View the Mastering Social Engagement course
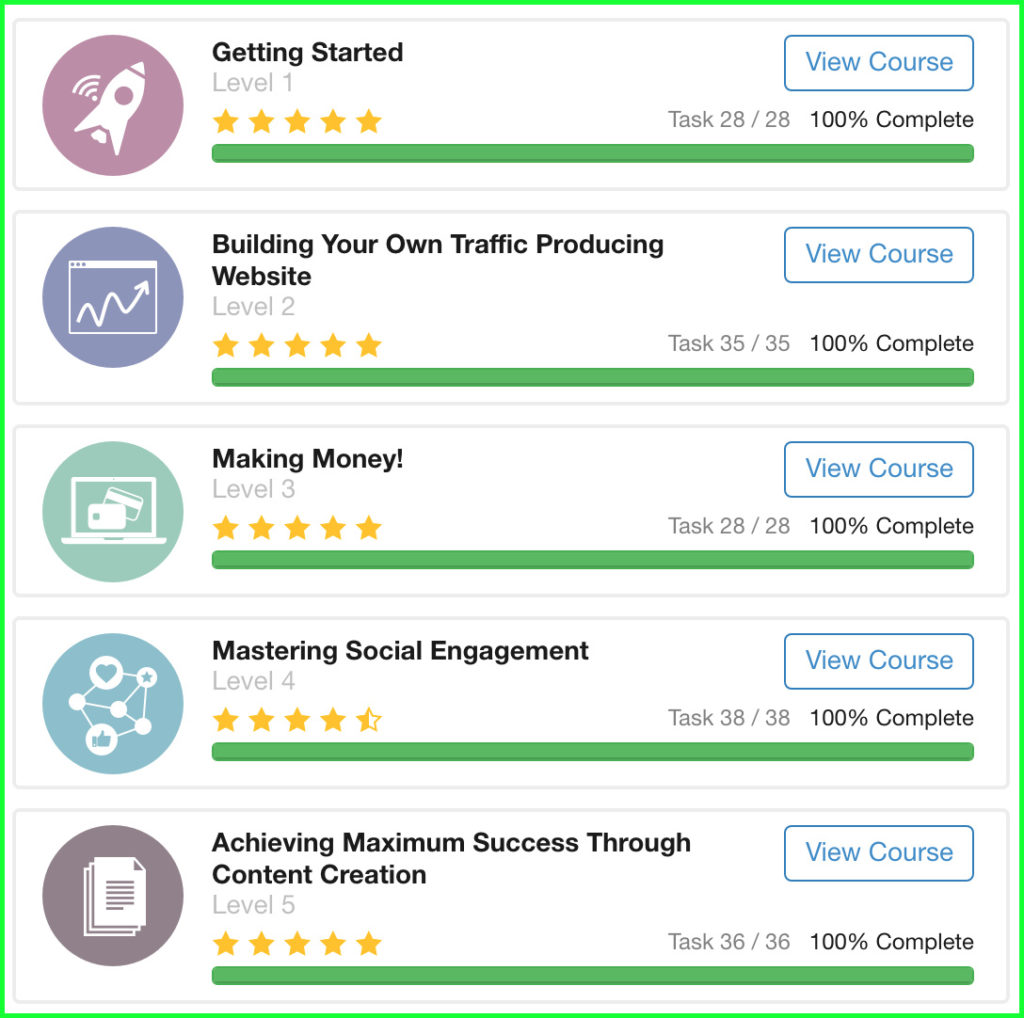This screenshot has height=1018, width=1024. pyautogui.click(x=878, y=661)
